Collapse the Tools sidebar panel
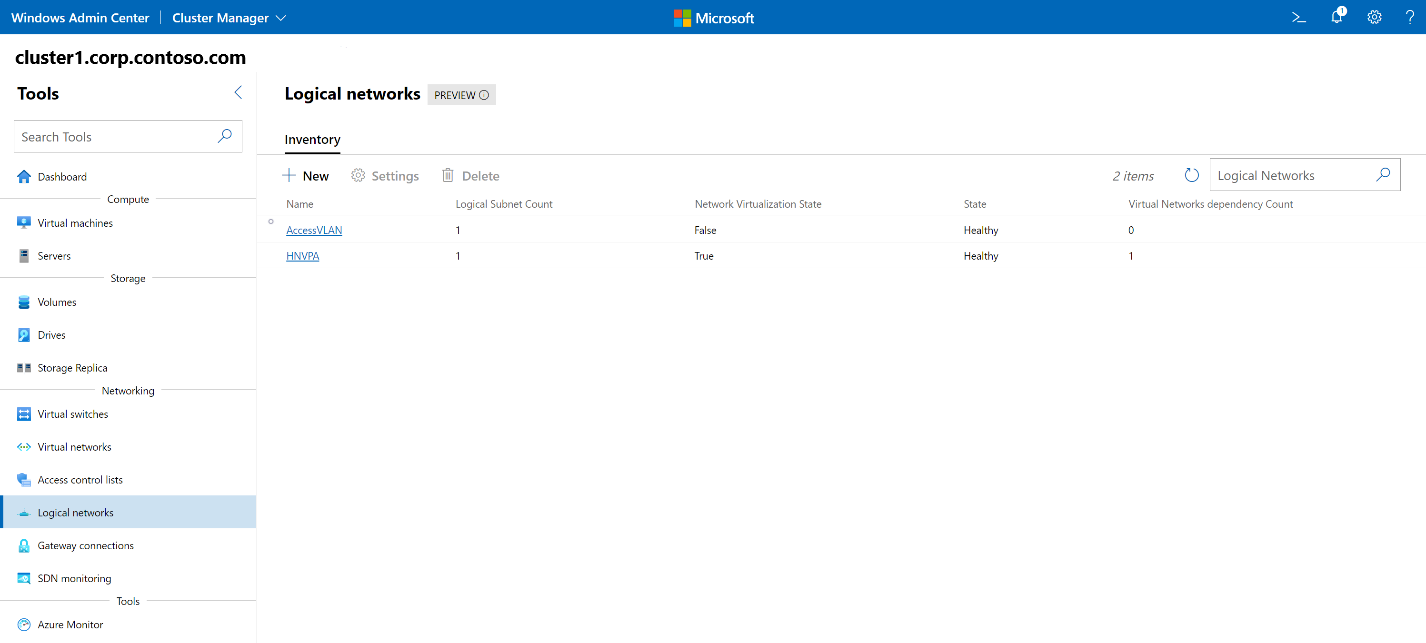 [238, 93]
